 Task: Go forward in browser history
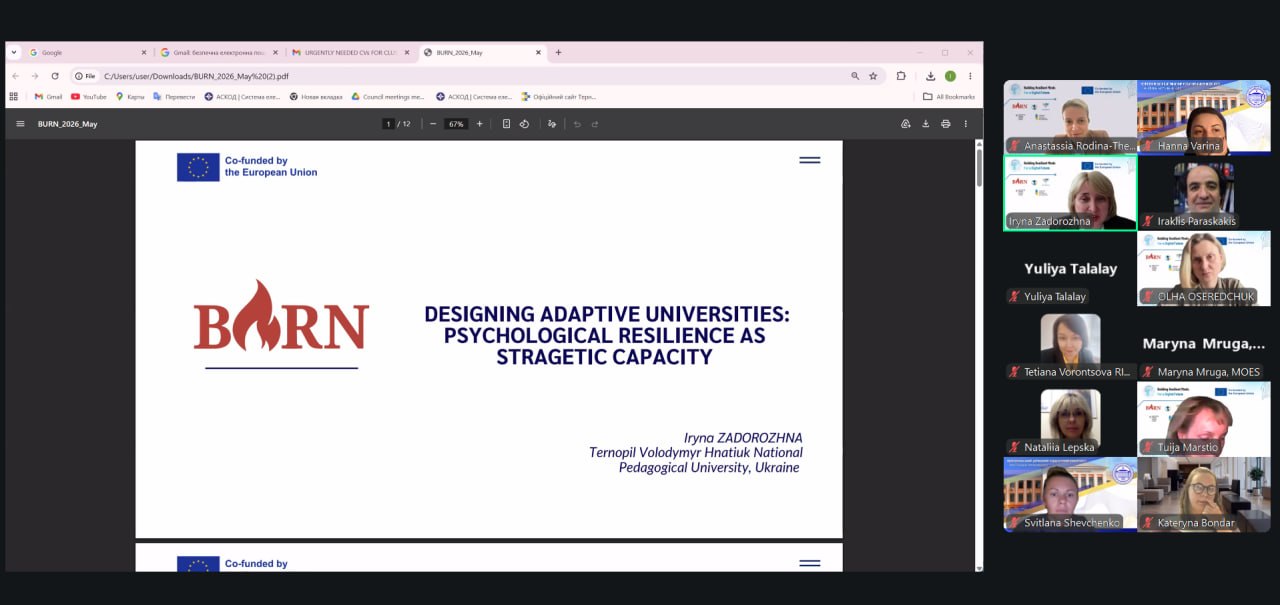(35, 76)
